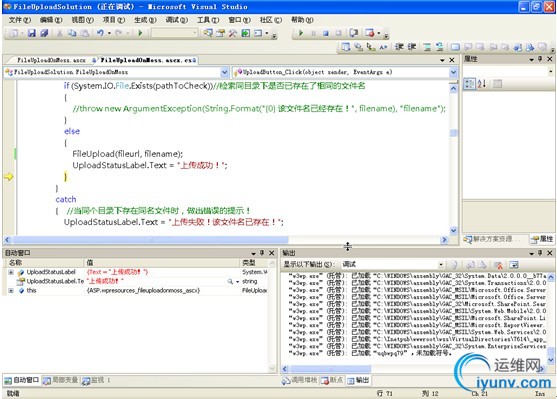This screenshot has width=557, height=399.
Task: Click the Increase Indent icon
Action: tap(412, 47)
